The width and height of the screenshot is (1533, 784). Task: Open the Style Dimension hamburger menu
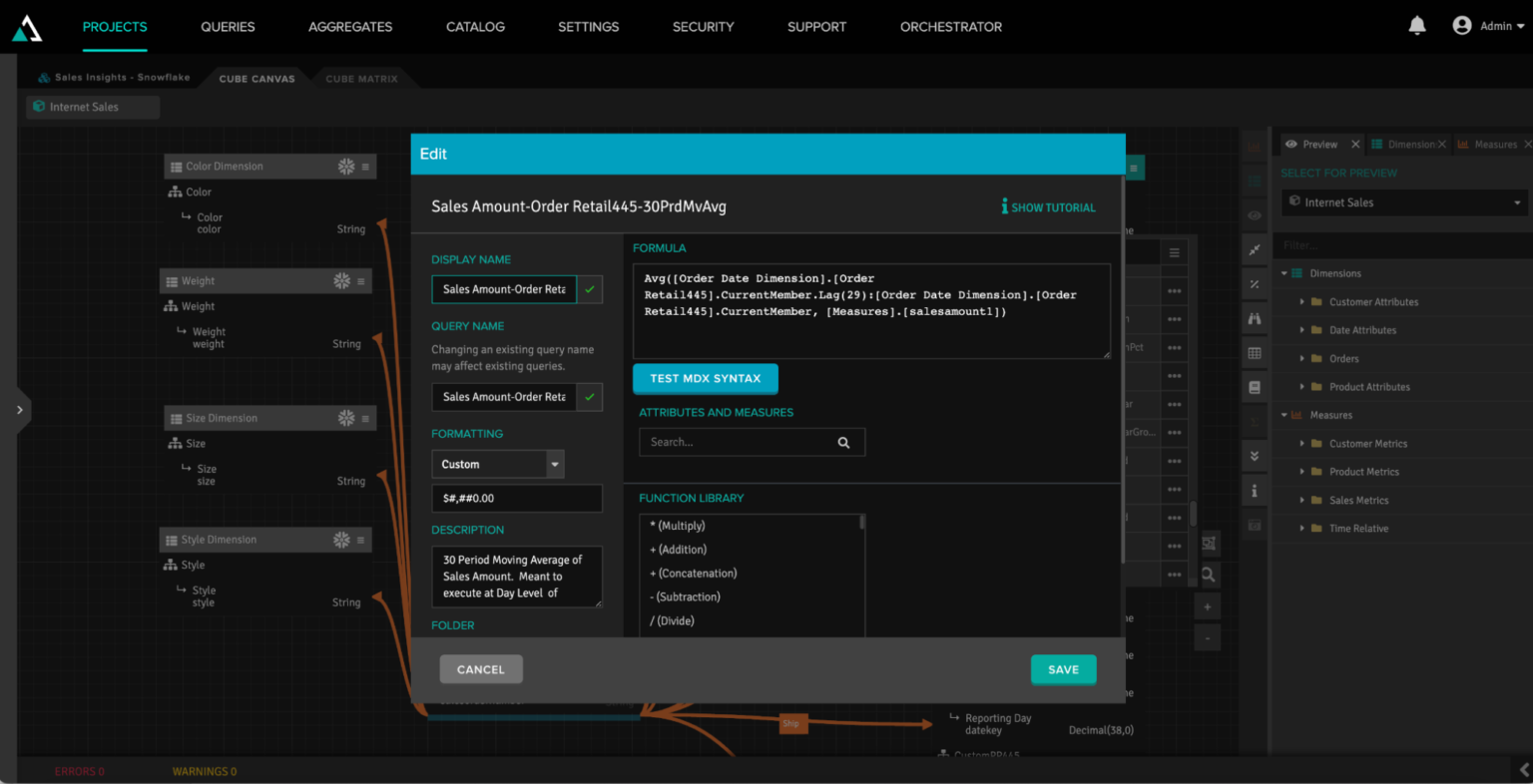361,540
